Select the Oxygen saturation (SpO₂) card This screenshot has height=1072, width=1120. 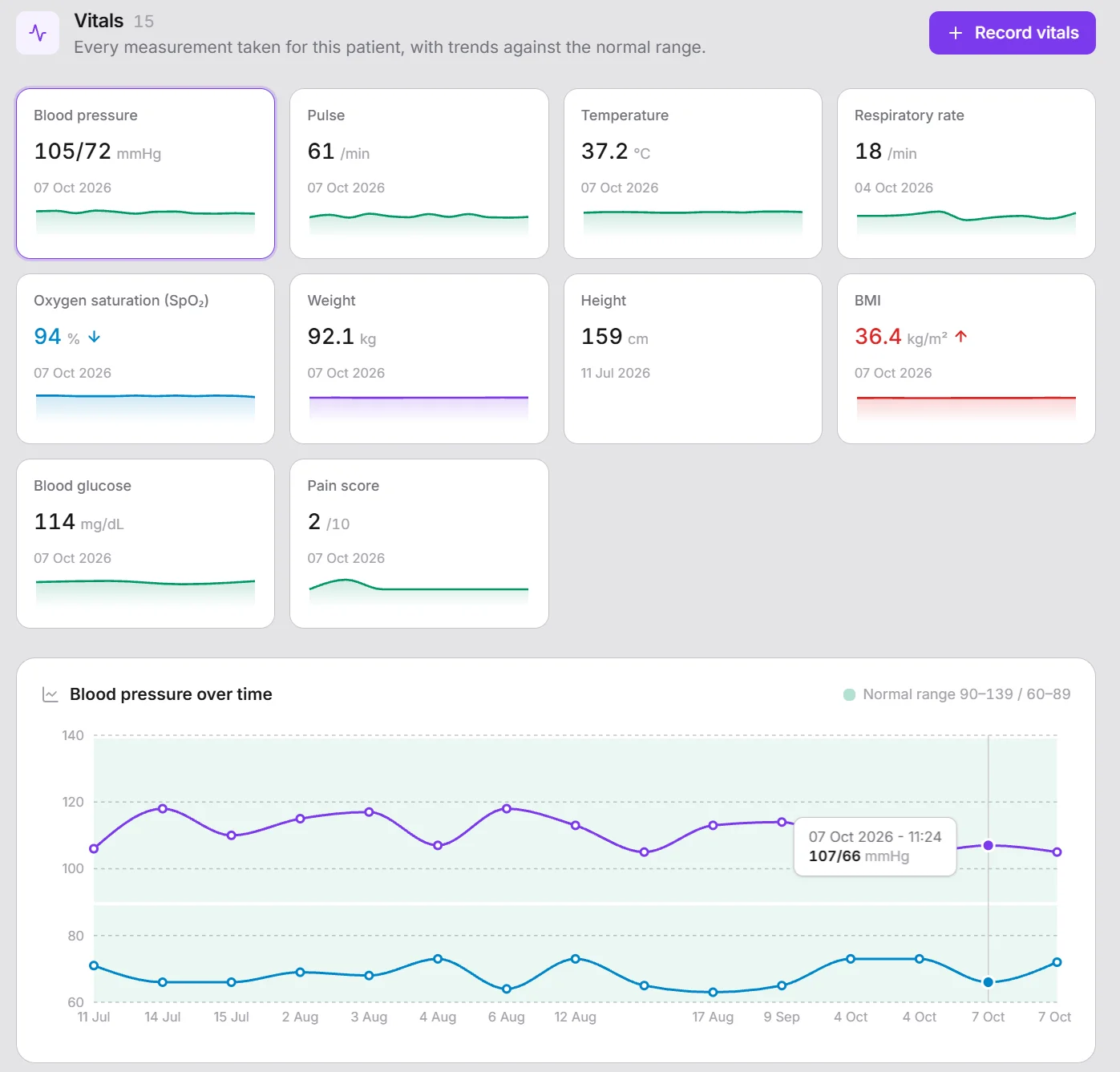146,358
